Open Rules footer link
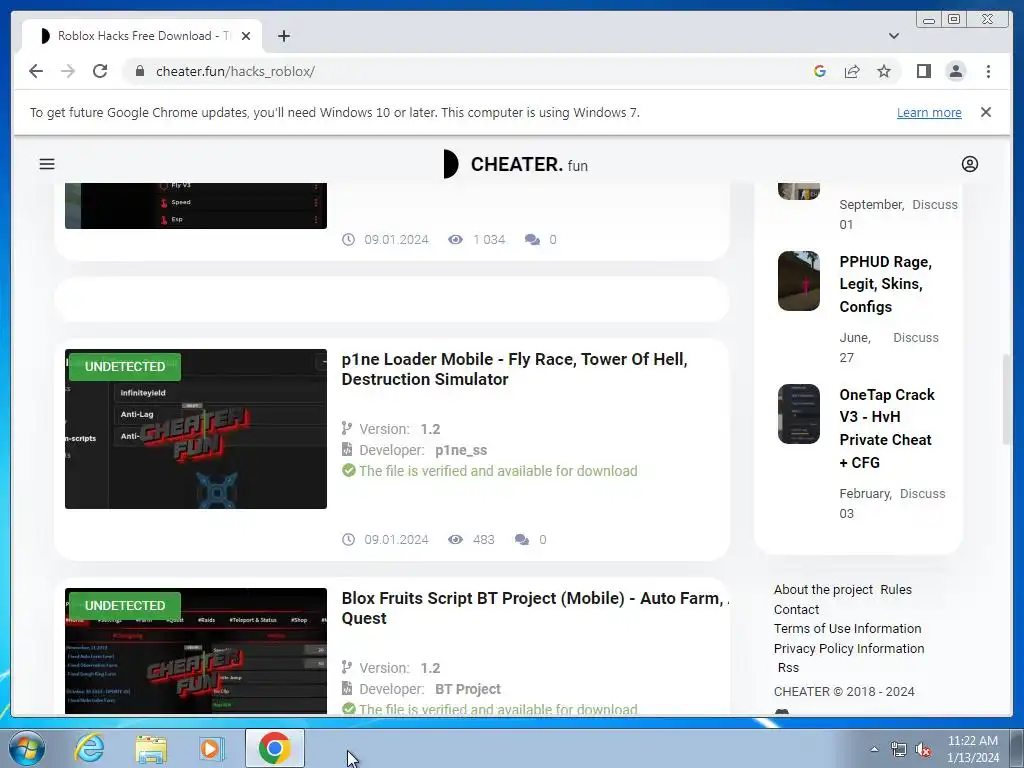 click(x=895, y=589)
